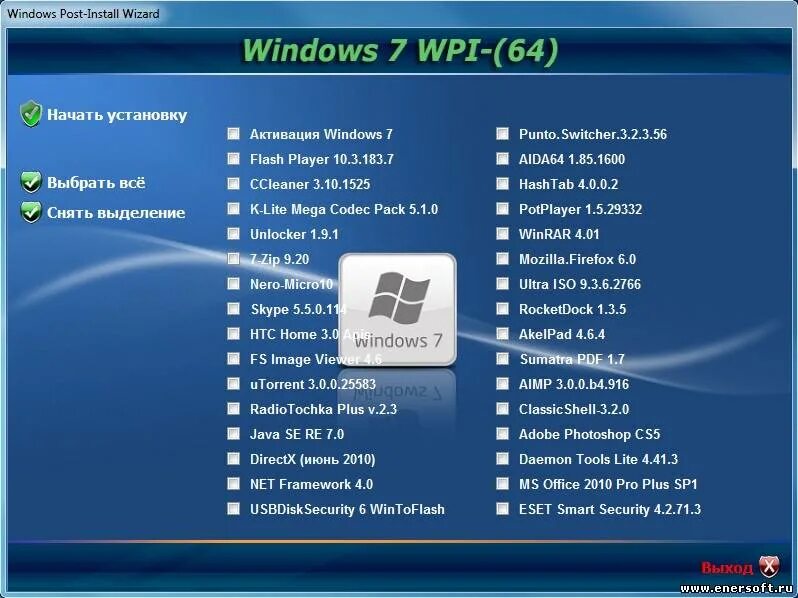Tick the DirectX (июнь 2010) checkbox
Image resolution: width=798 pixels, height=598 pixels.
coord(234,459)
